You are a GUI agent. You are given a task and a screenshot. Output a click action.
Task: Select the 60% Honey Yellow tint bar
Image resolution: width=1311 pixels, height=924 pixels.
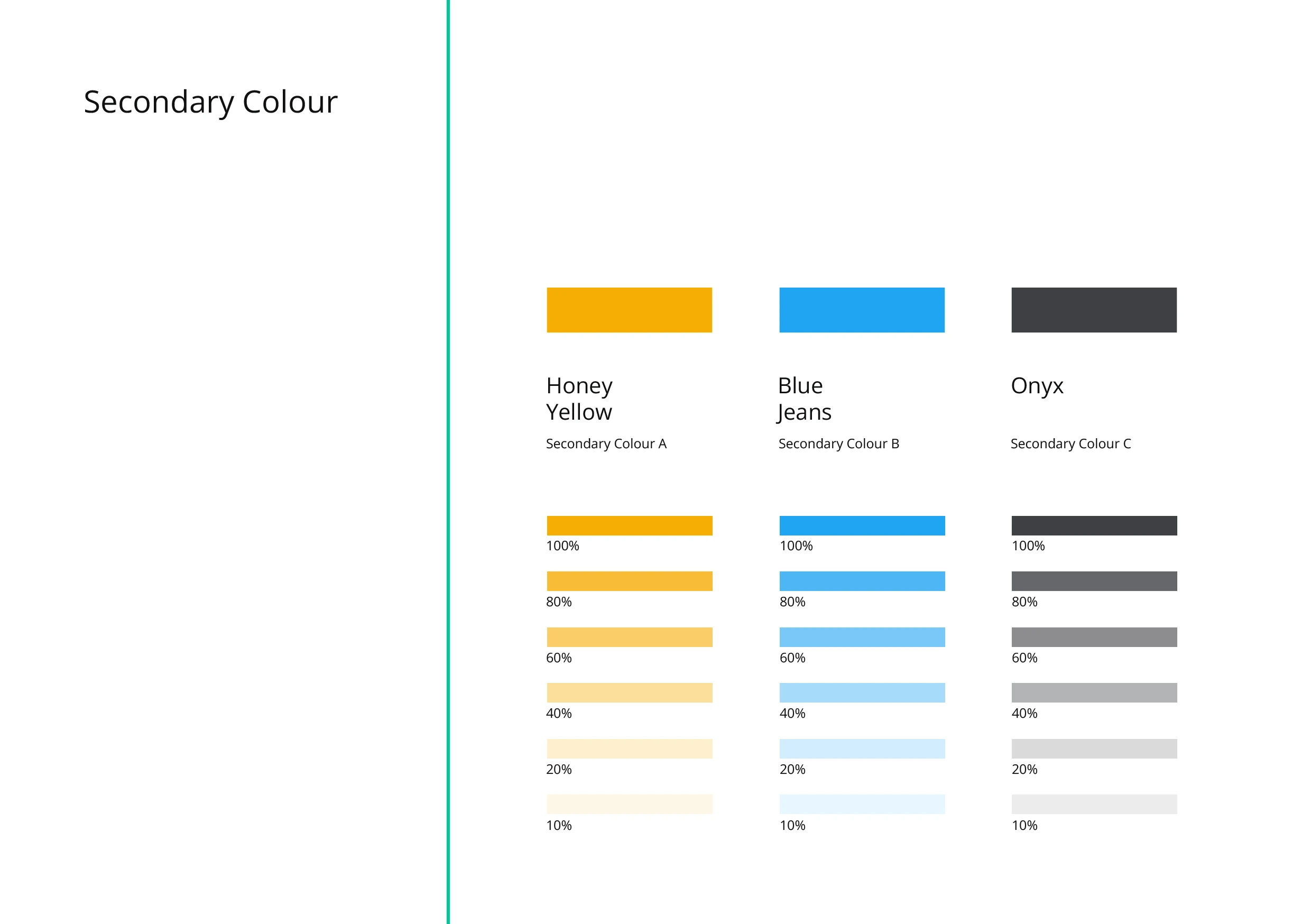(629, 637)
